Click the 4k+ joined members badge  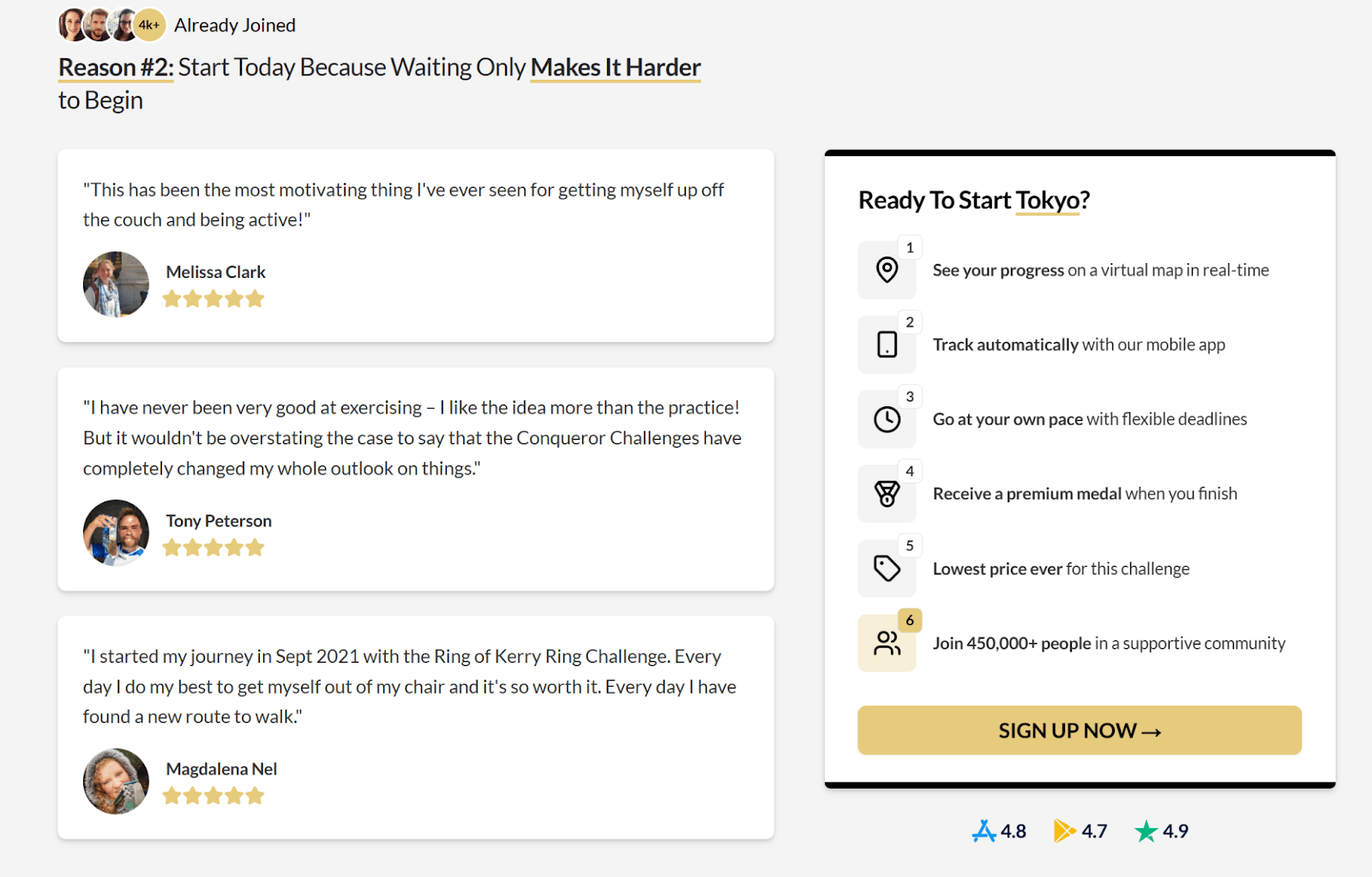[x=149, y=25]
